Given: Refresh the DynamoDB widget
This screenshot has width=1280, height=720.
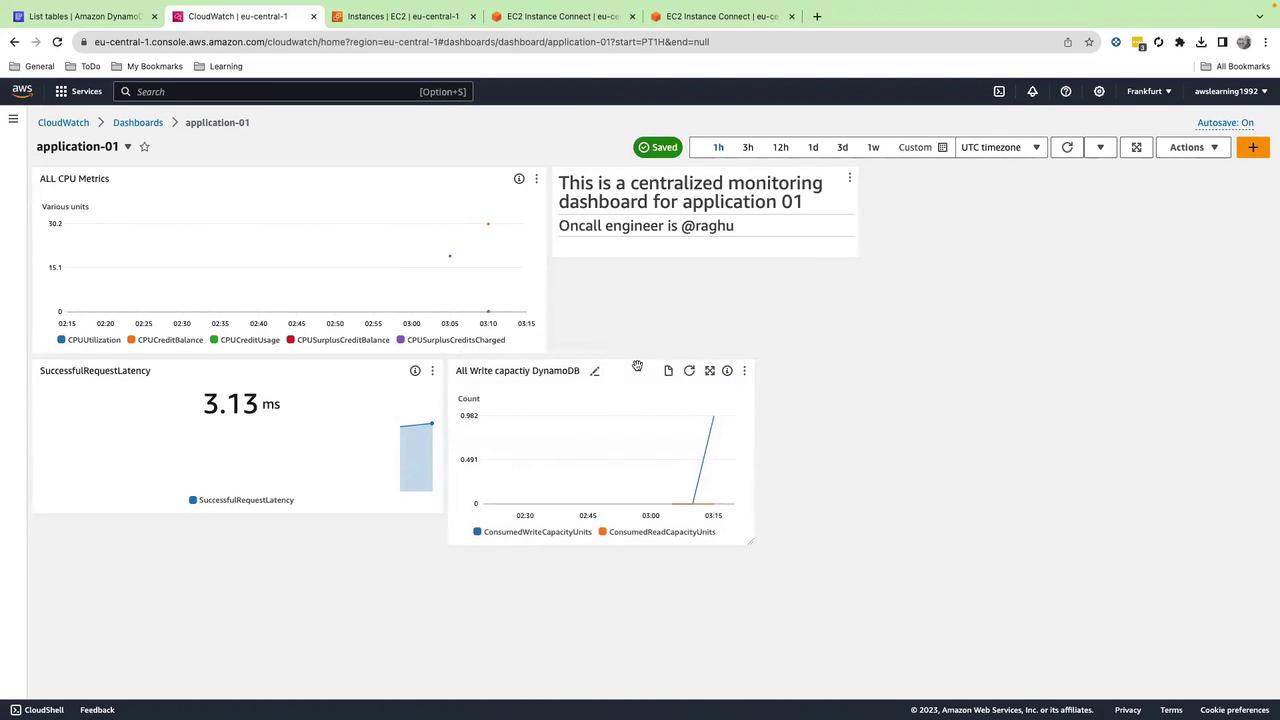Looking at the screenshot, I should point(689,371).
